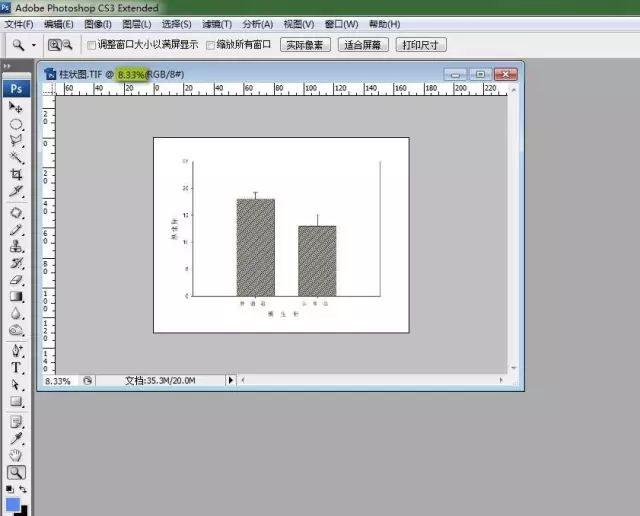Select the Path Selection tool
The width and height of the screenshot is (640, 516).
(x=16, y=385)
